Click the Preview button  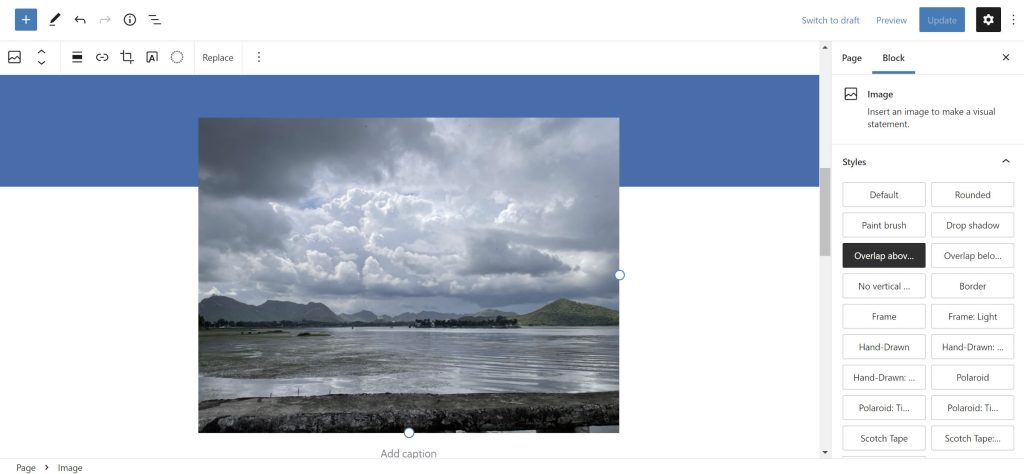click(x=891, y=20)
